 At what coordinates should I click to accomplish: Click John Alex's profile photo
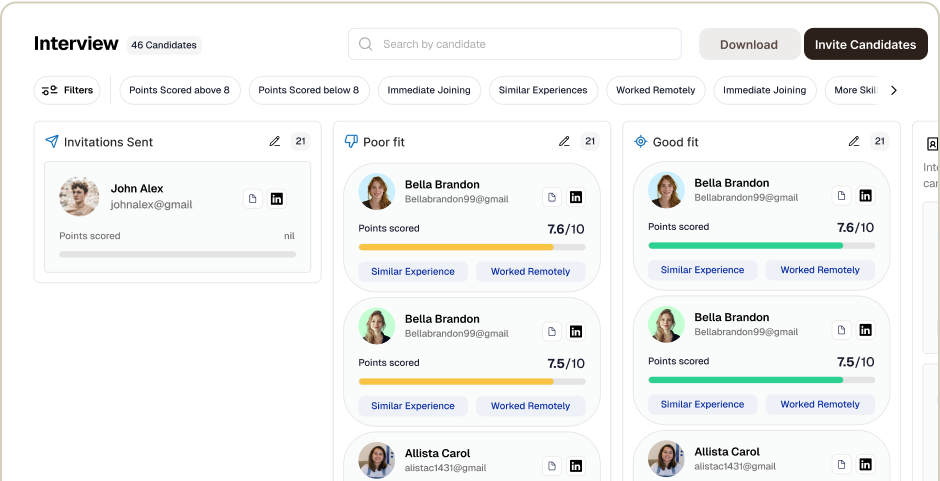coord(79,196)
